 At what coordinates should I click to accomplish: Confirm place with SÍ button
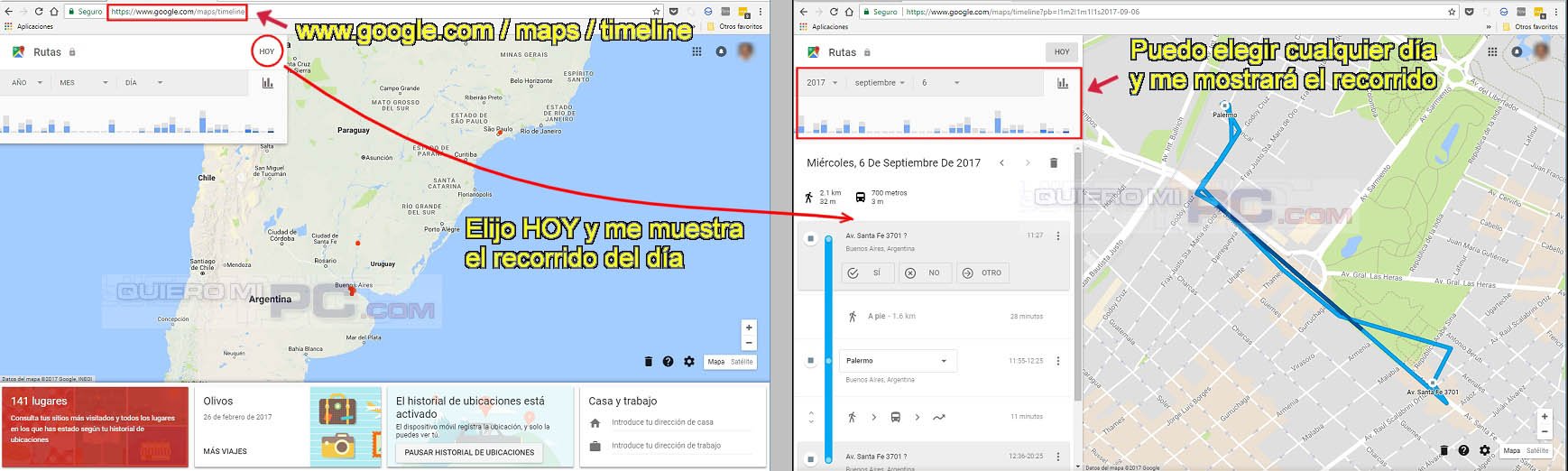(x=866, y=272)
